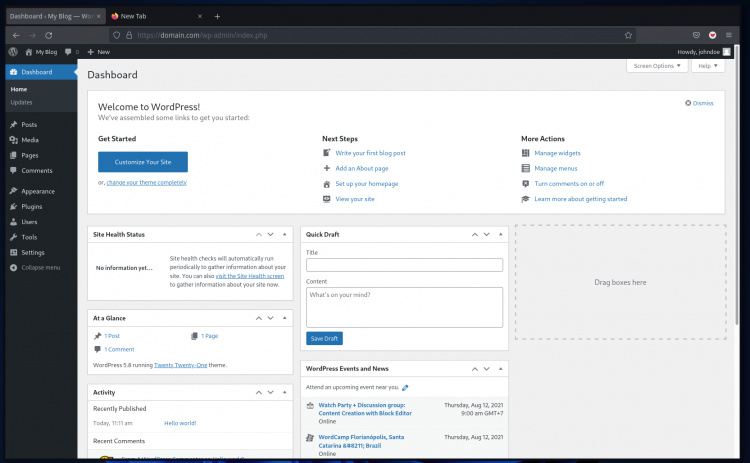Image resolution: width=750 pixels, height=463 pixels.
Task: Expand the Screen Options dropdown
Action: [x=658, y=66]
